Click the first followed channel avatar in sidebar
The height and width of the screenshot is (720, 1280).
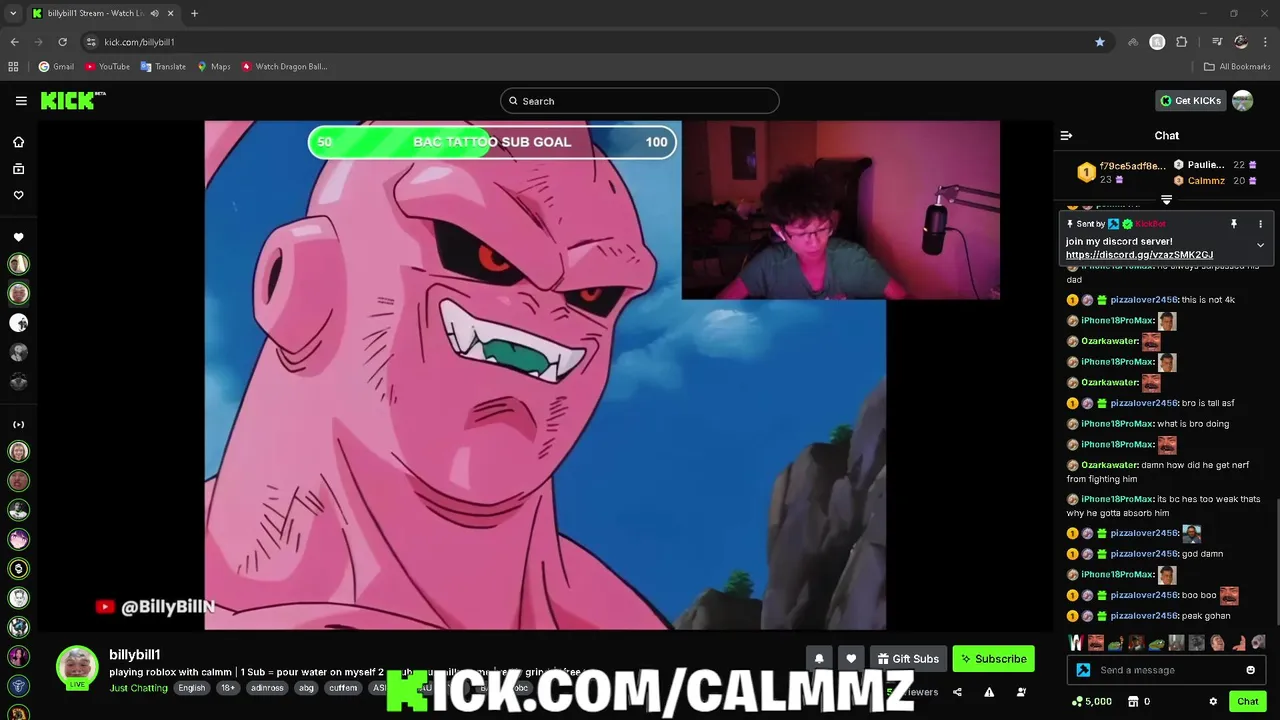pyautogui.click(x=18, y=264)
